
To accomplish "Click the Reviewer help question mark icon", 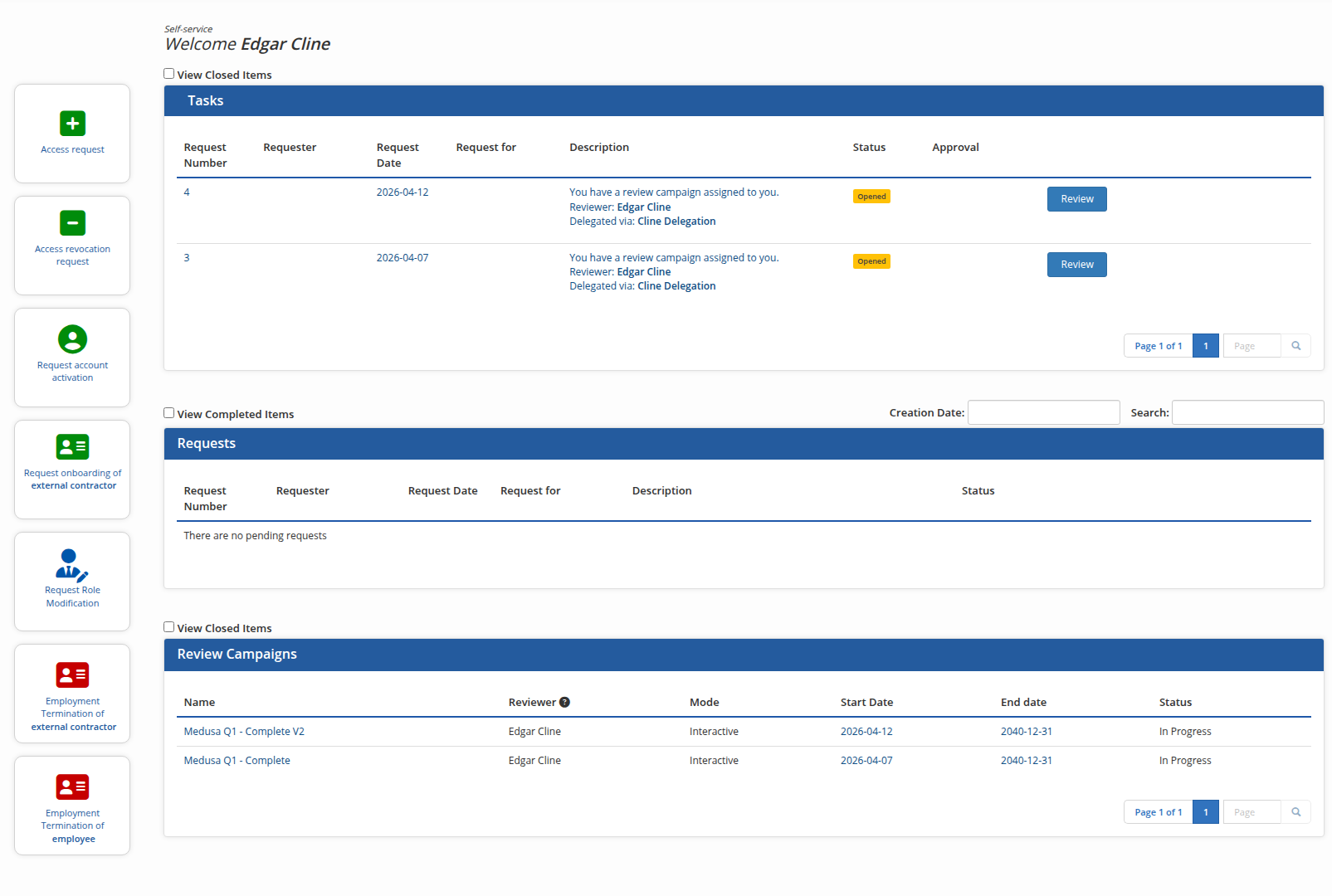I will click(x=564, y=702).
